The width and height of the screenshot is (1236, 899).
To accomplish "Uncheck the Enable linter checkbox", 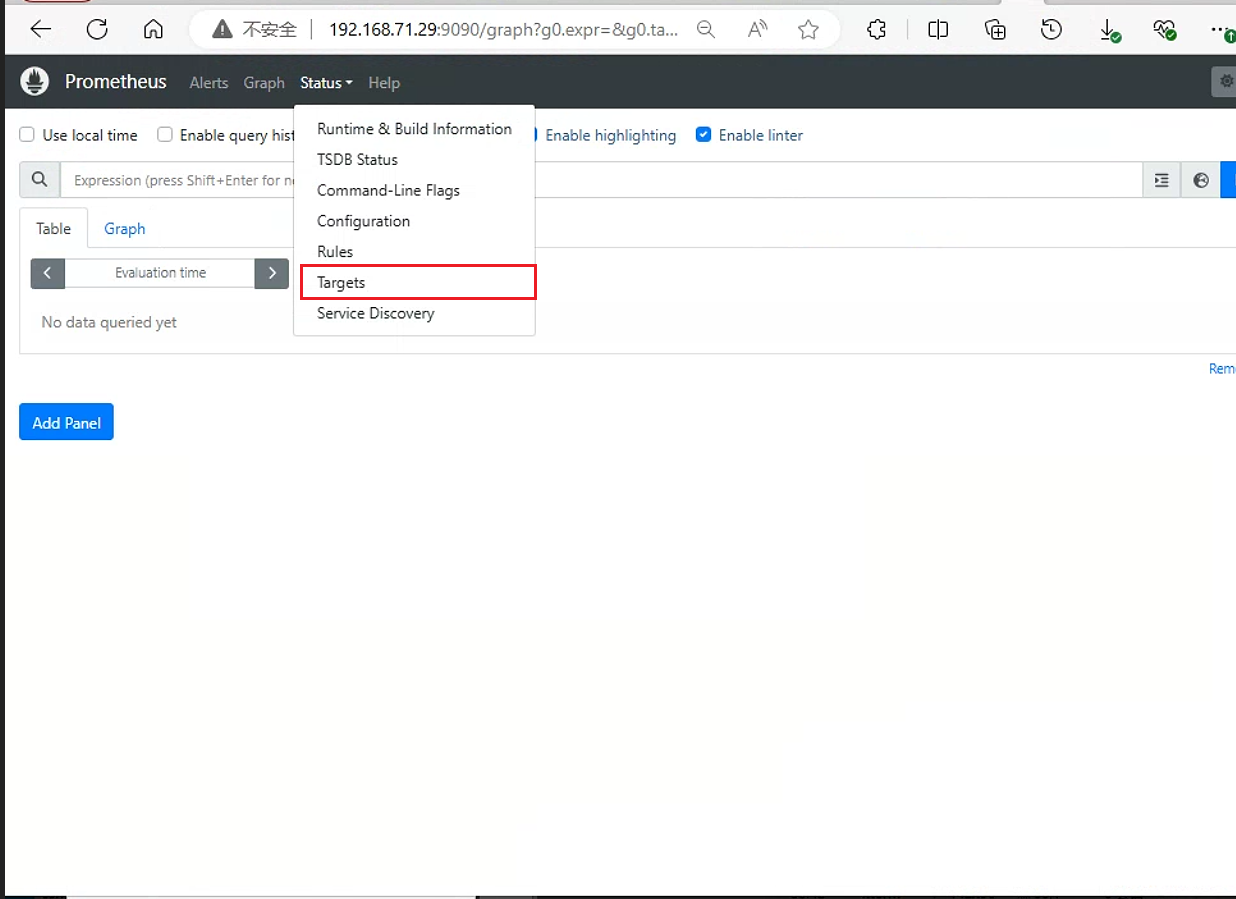I will pos(703,135).
